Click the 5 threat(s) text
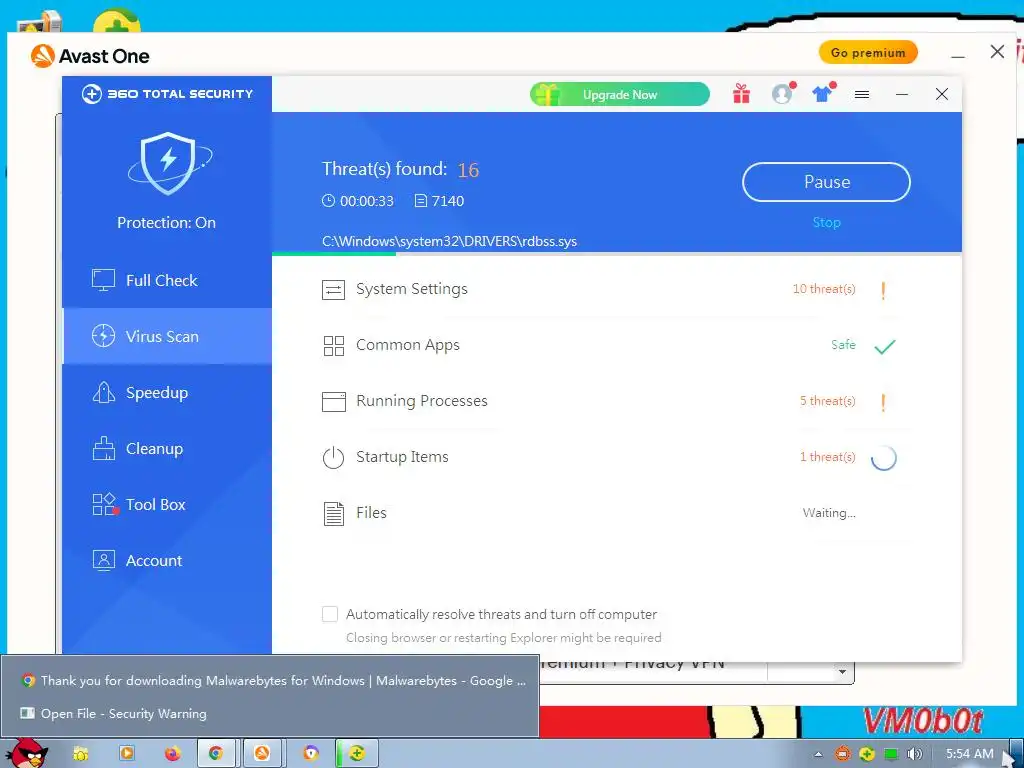This screenshot has height=768, width=1024. click(x=827, y=401)
